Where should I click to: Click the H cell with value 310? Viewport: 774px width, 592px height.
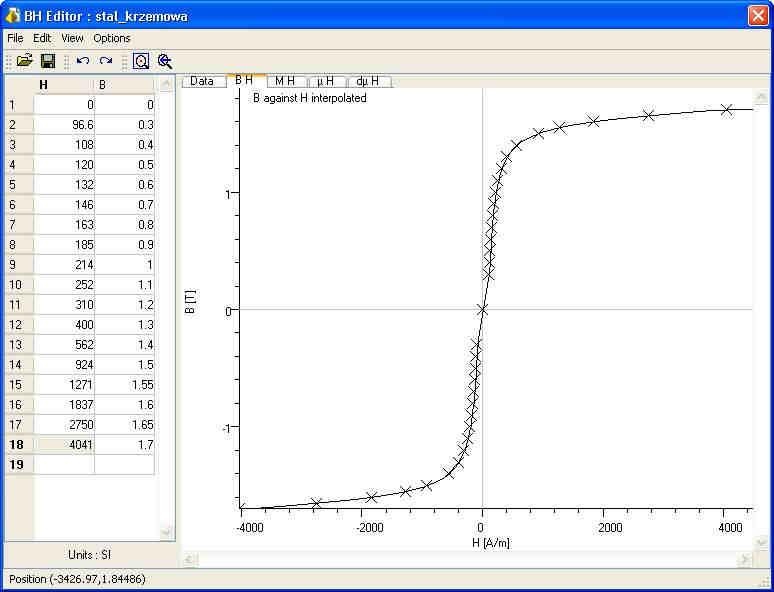[x=64, y=305]
